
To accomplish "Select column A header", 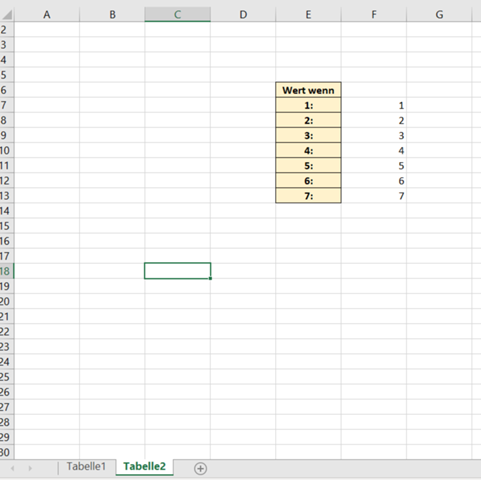I will pyautogui.click(x=47, y=14).
